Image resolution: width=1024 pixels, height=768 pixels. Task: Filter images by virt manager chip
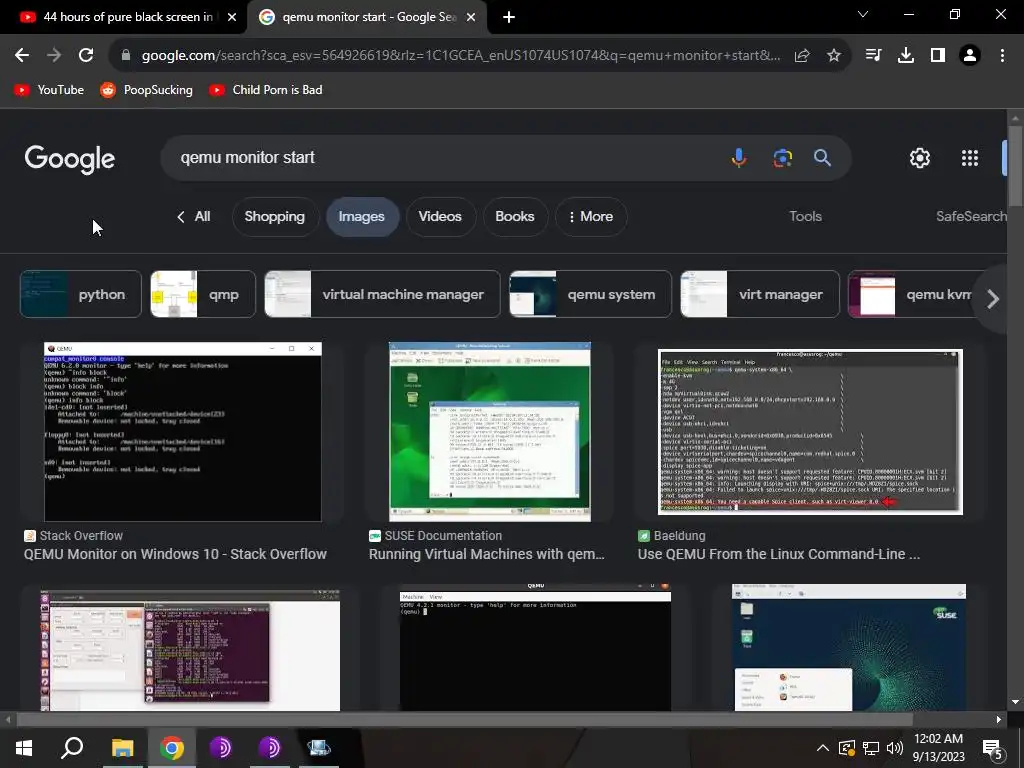point(760,295)
